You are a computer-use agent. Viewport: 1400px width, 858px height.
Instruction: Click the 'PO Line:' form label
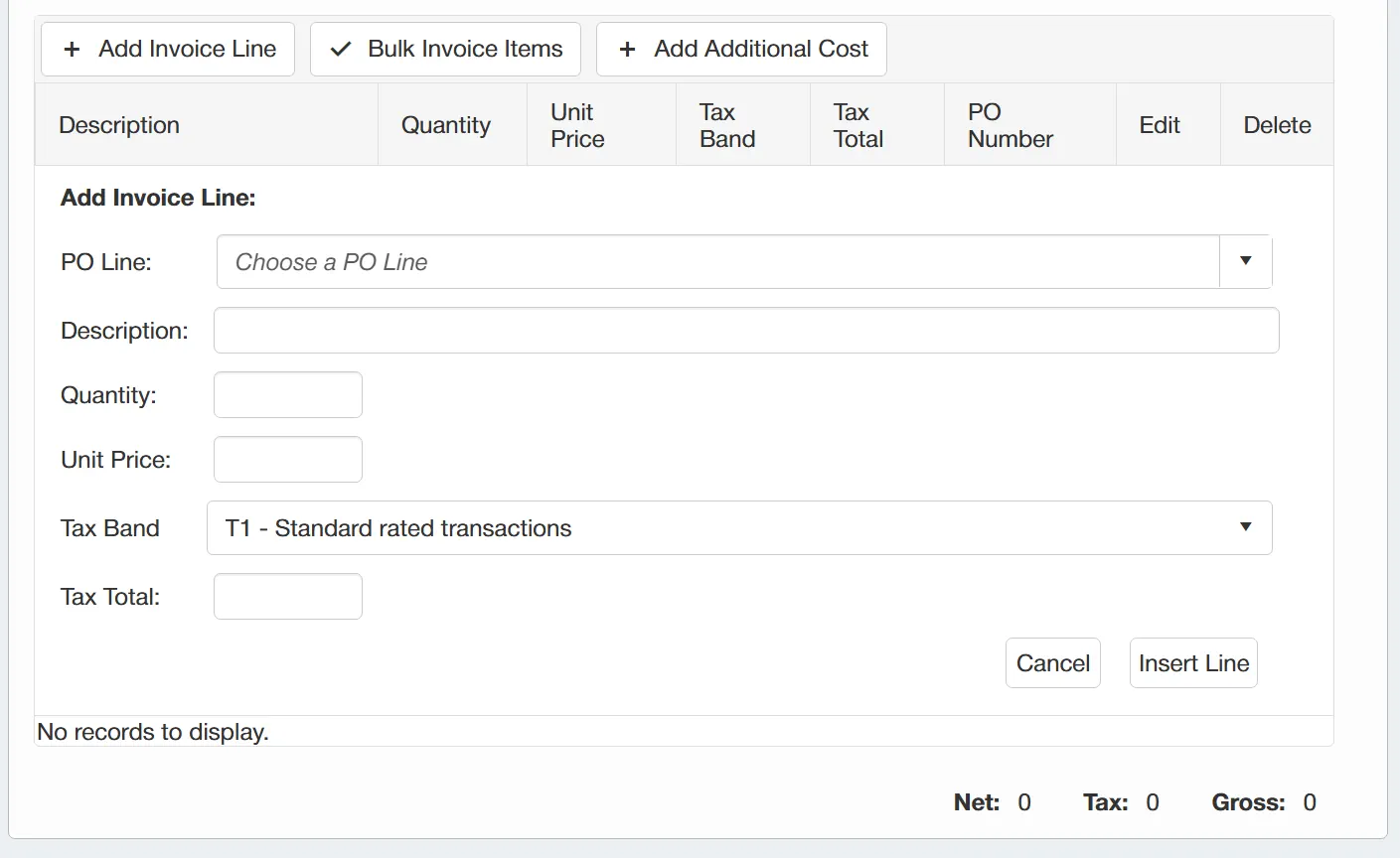tap(106, 262)
